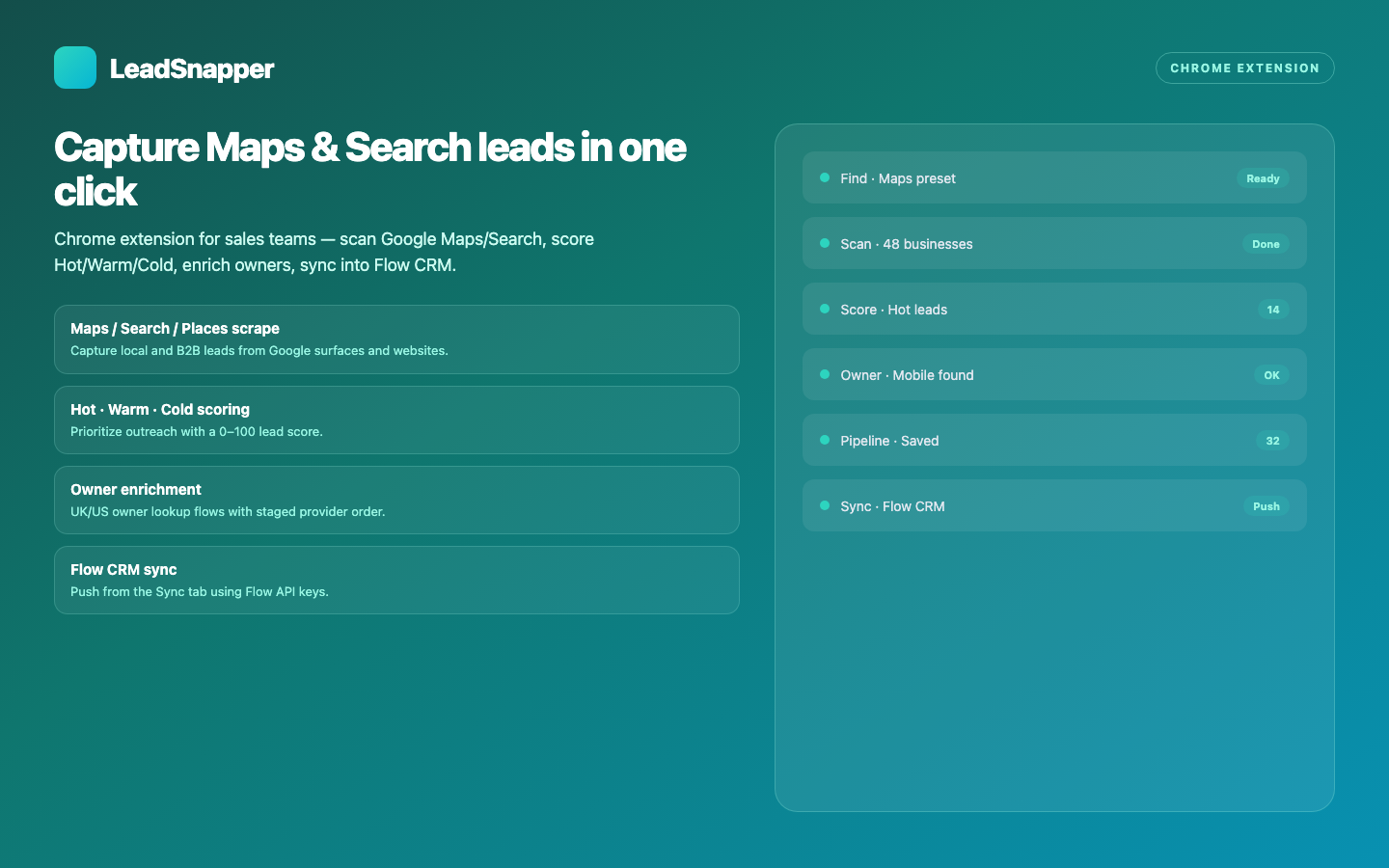Screen dimensions: 1389x868
Task: Click the status dot beside Find · Maps preset
Action: (825, 177)
